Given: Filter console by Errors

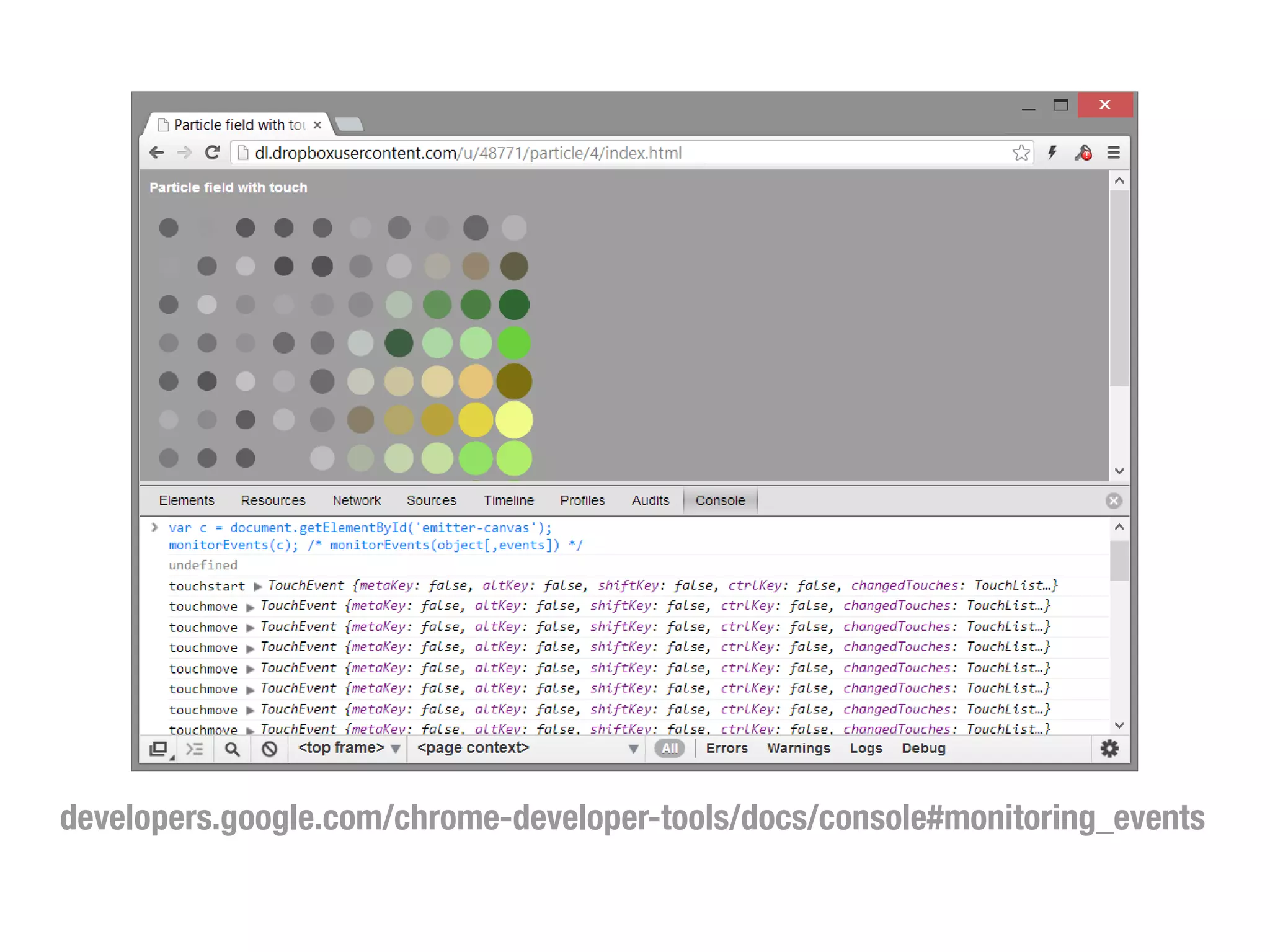Looking at the screenshot, I should (727, 749).
